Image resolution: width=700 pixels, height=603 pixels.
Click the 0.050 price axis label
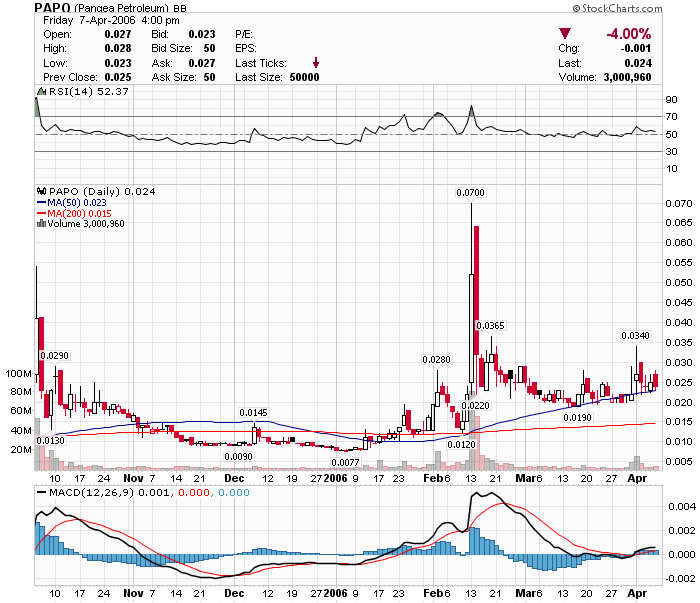679,283
